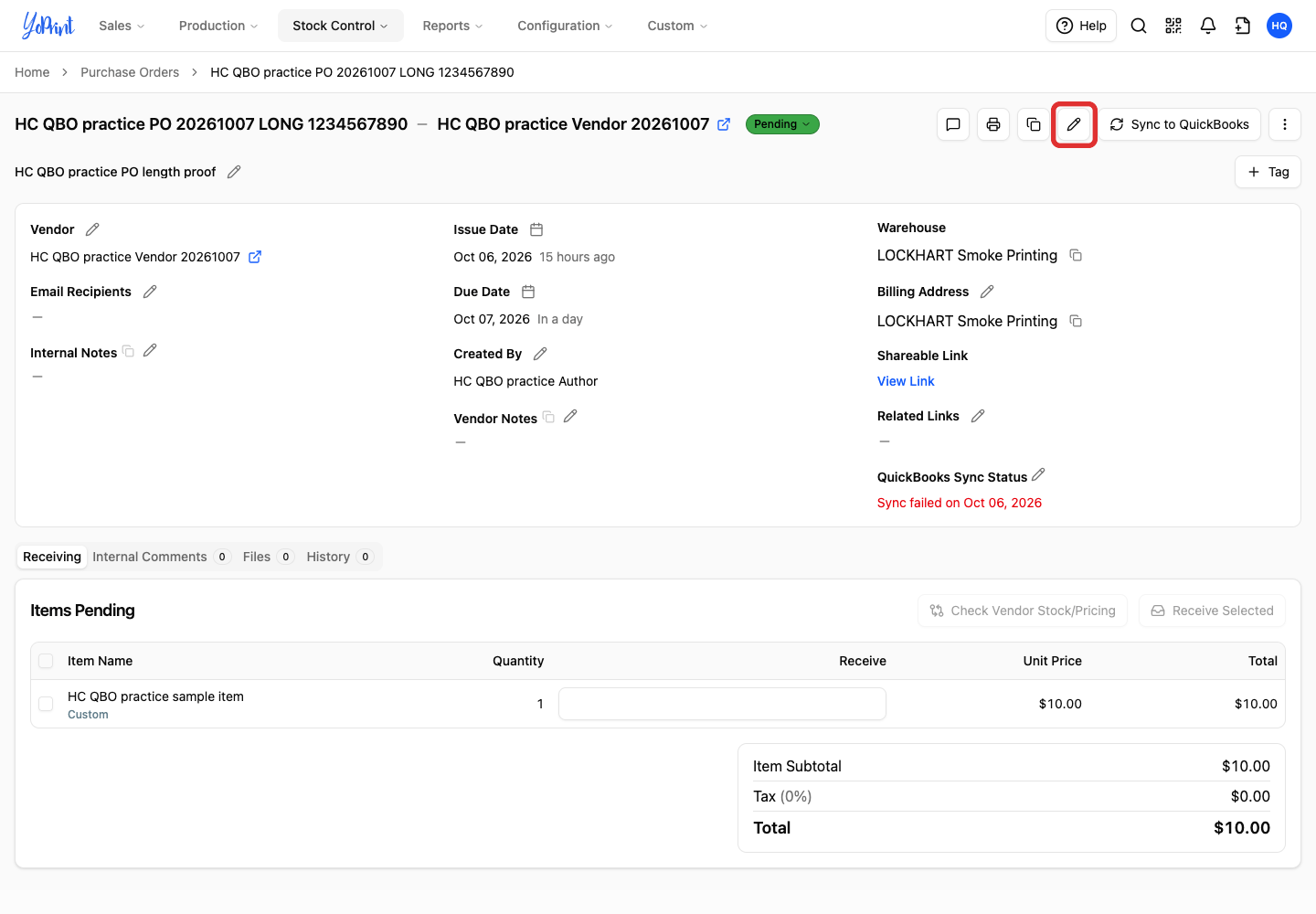Tick the HC QBO practice sample item checkbox
1316x914 pixels.
(x=46, y=704)
